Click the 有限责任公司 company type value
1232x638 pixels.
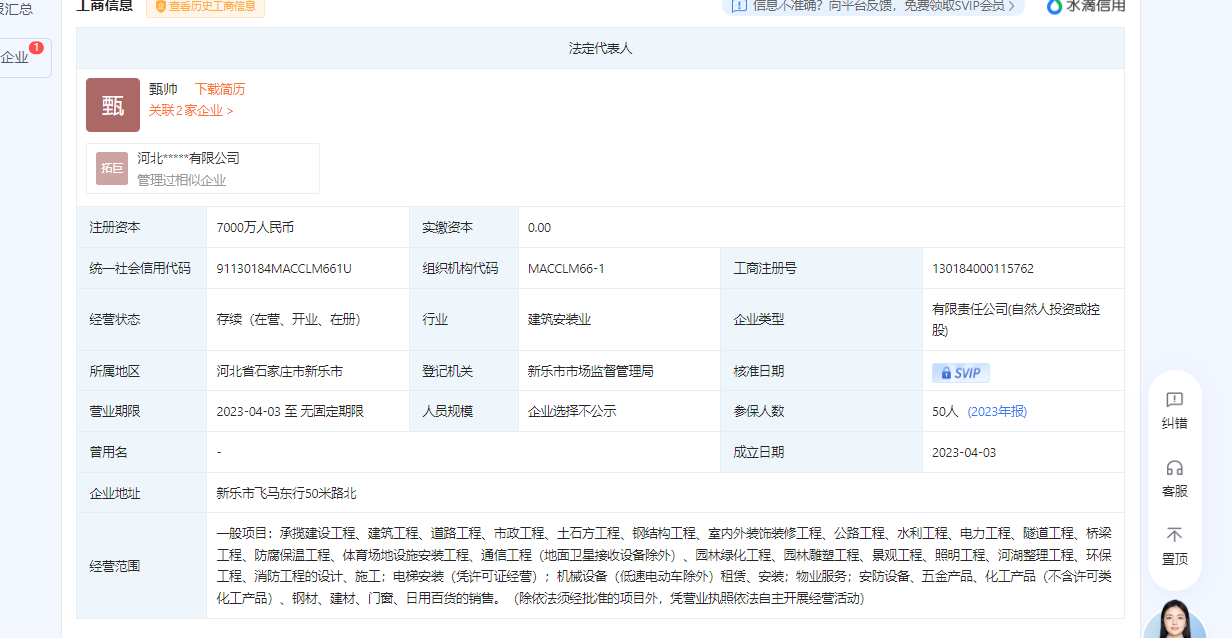coord(1015,319)
